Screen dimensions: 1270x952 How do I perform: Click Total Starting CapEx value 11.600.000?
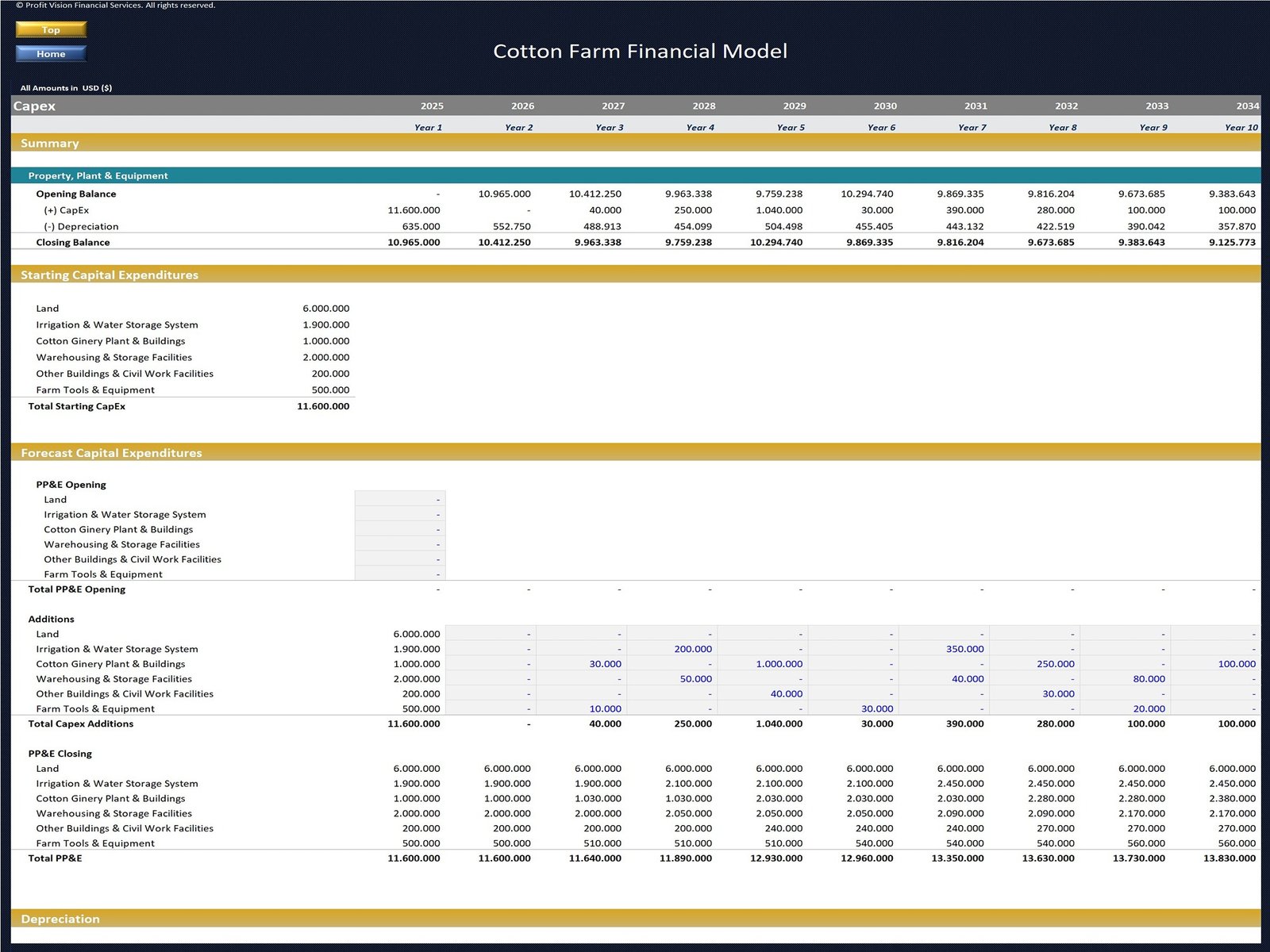(x=323, y=406)
